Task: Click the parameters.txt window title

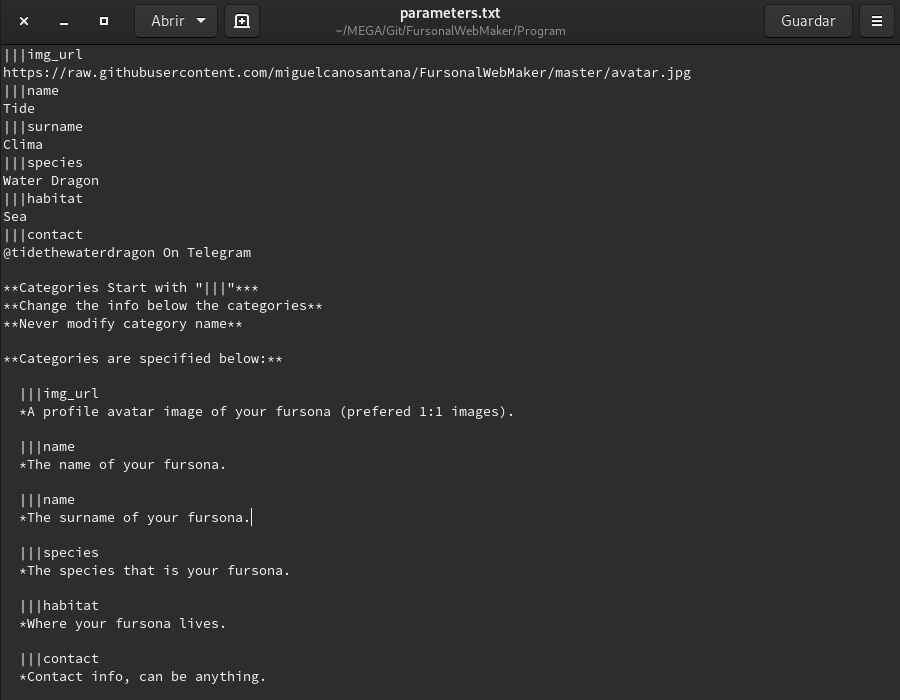Action: click(x=450, y=13)
